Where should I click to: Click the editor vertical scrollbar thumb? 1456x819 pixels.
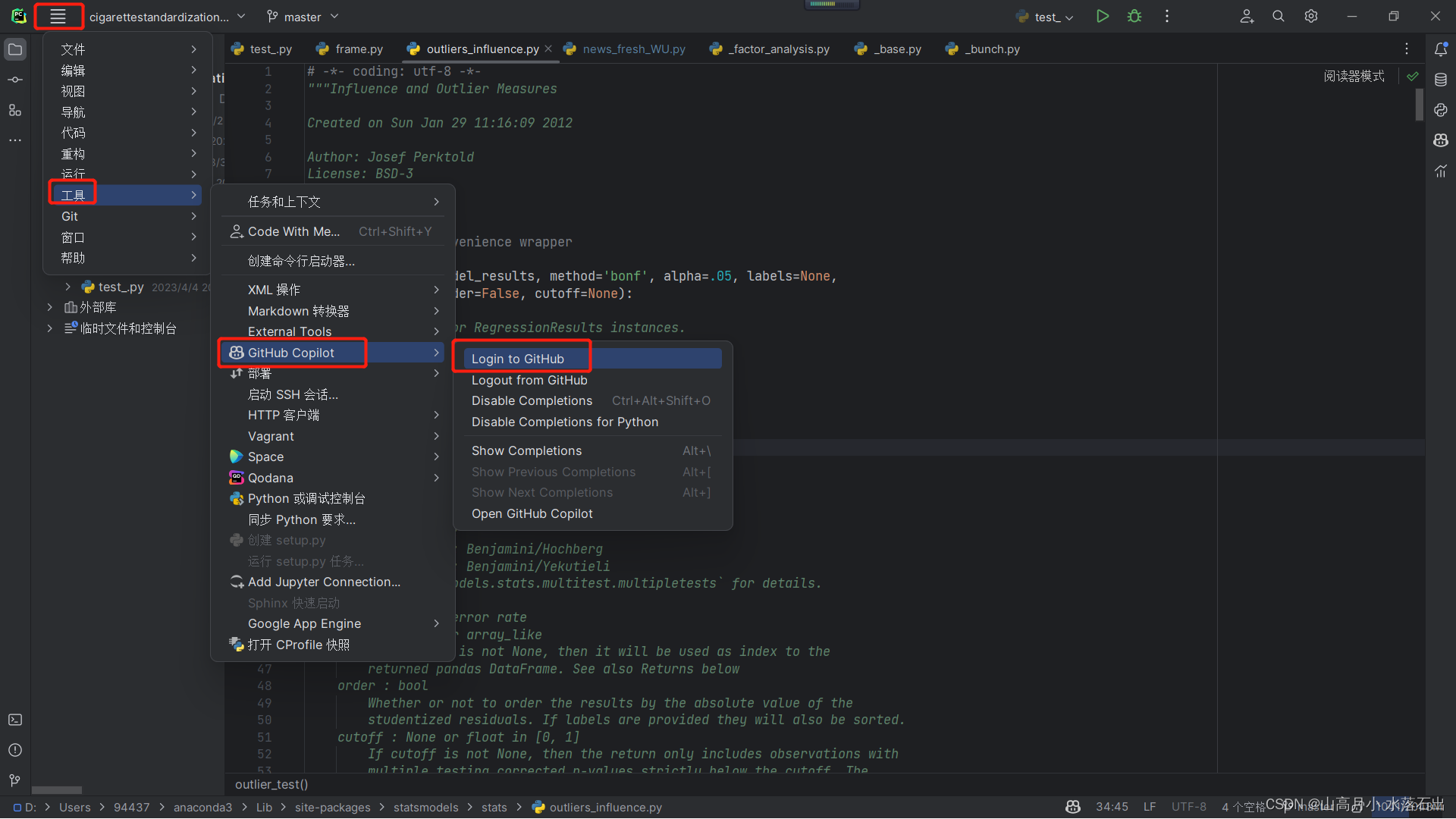coord(1419,105)
